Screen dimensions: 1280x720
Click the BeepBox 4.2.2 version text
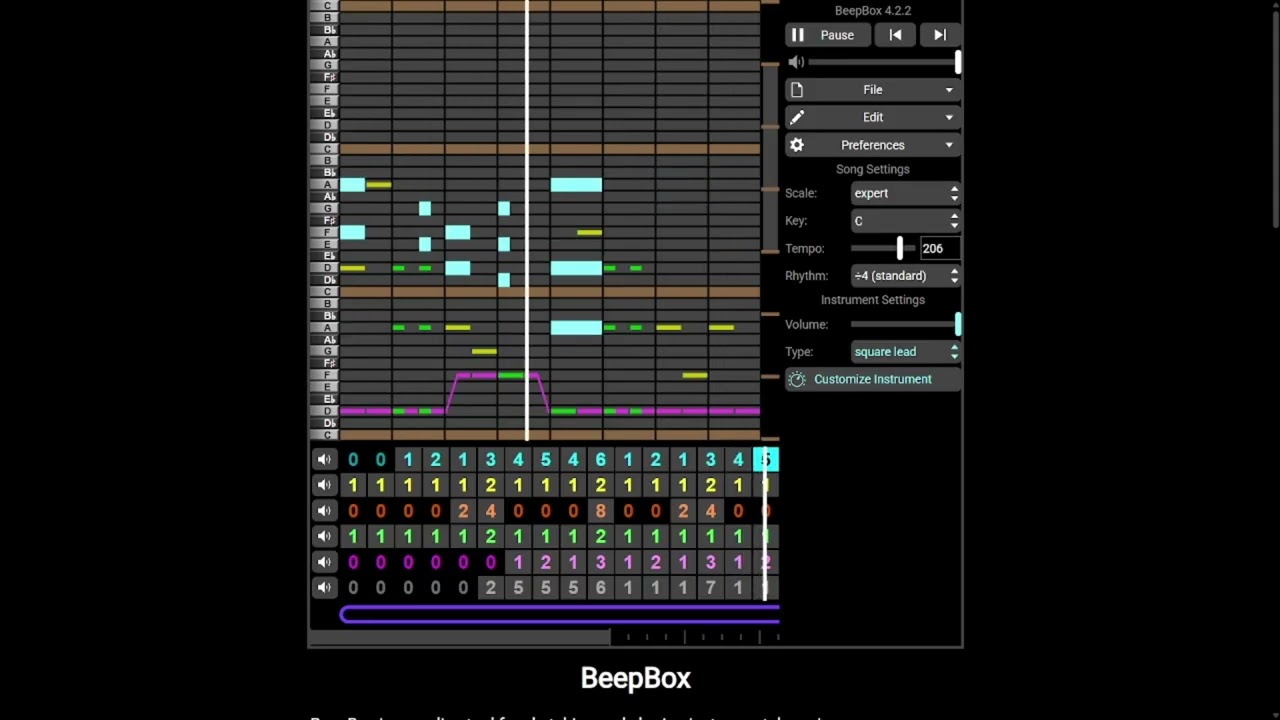point(873,10)
